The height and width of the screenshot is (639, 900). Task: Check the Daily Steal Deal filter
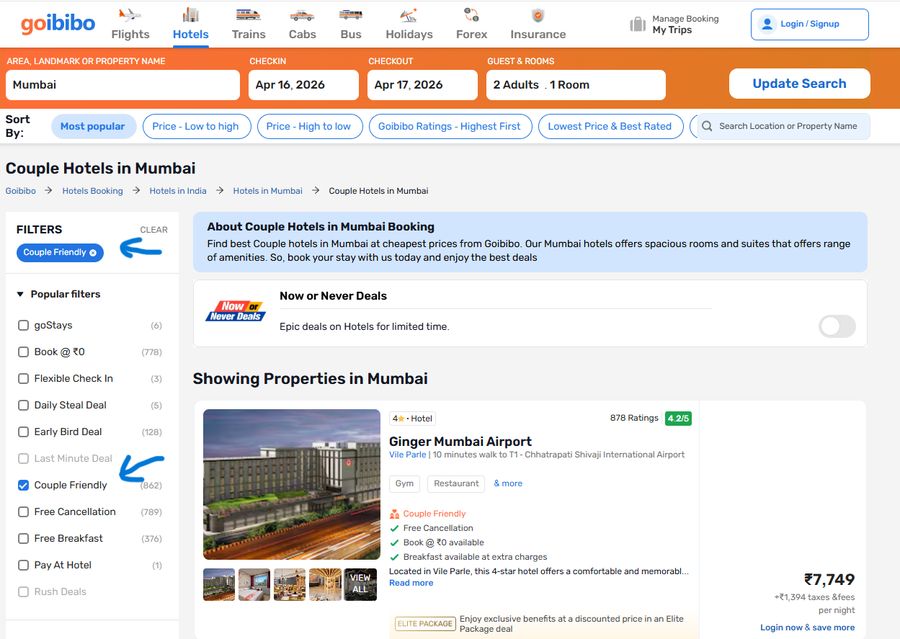pyautogui.click(x=24, y=405)
